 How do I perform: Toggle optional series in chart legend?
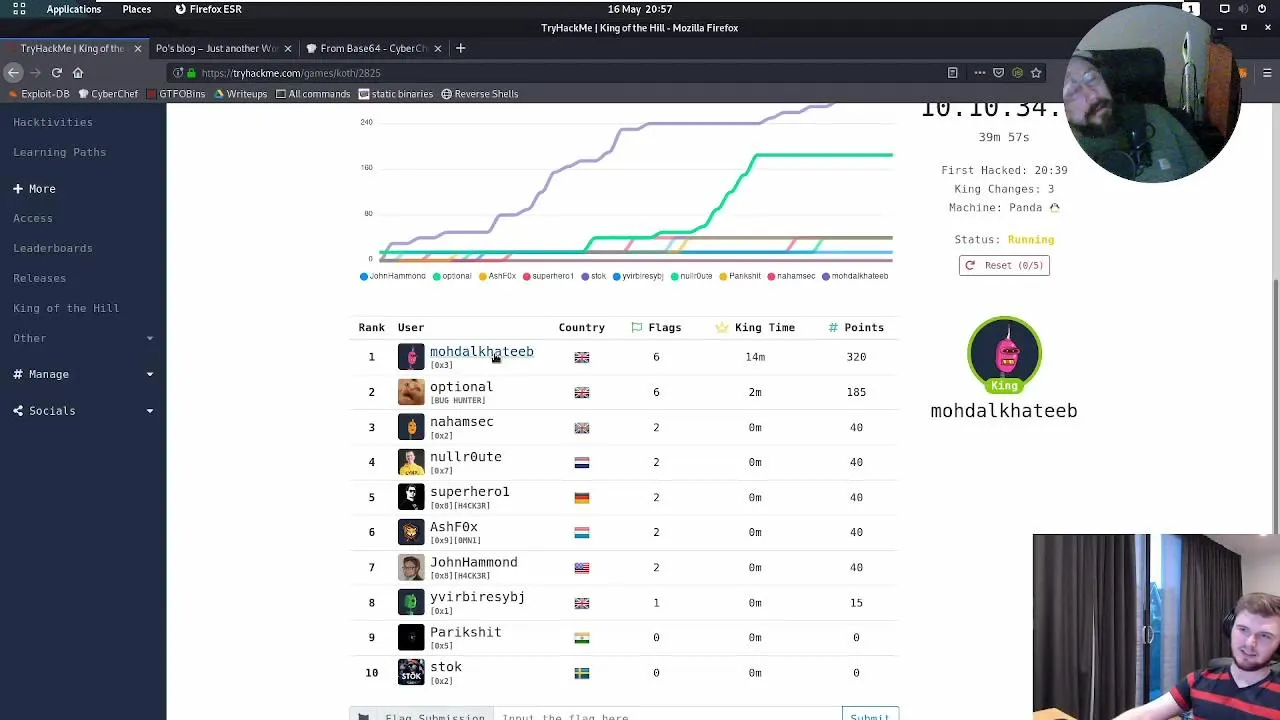452,276
